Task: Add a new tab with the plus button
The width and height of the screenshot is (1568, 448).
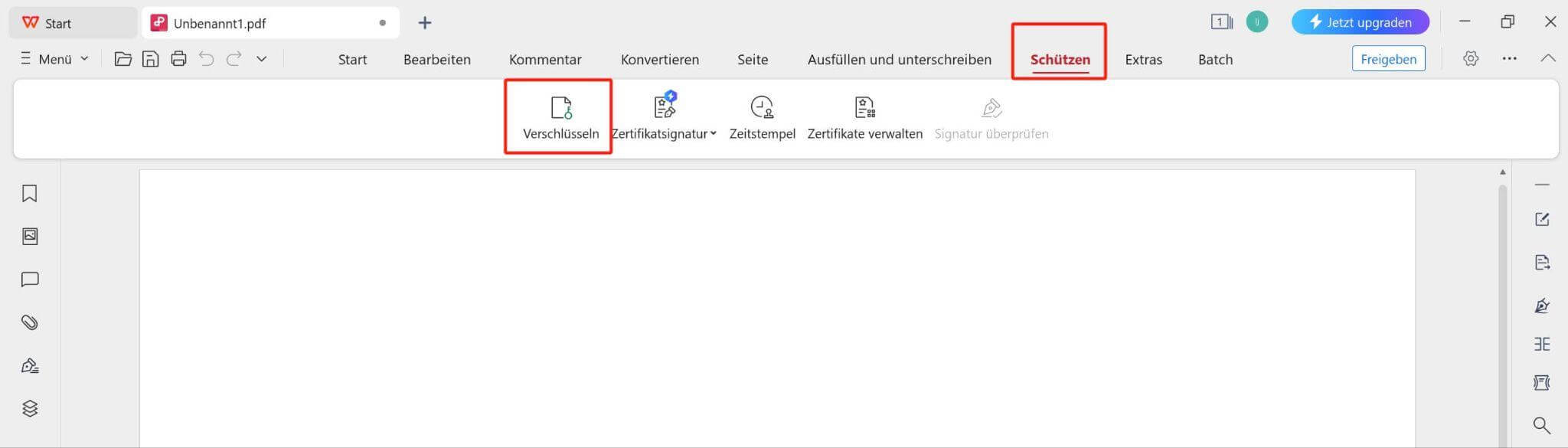Action: [x=425, y=23]
